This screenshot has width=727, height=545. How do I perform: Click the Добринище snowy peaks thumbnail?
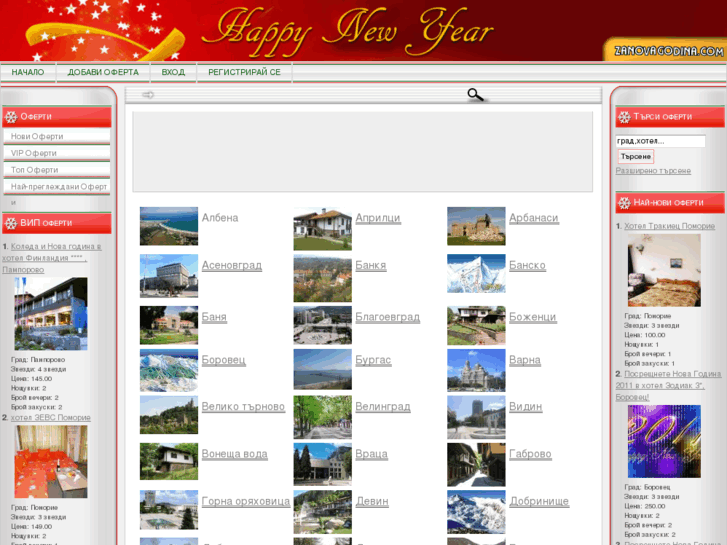coord(476,512)
